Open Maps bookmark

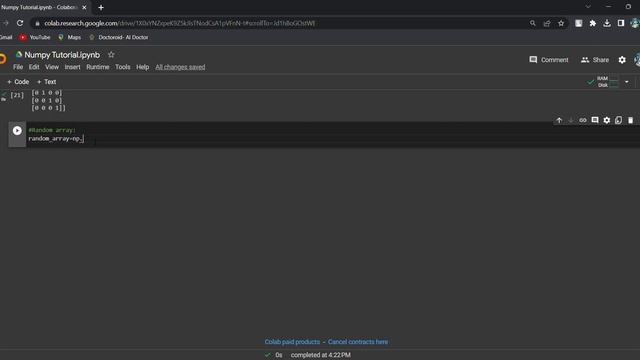(x=69, y=37)
